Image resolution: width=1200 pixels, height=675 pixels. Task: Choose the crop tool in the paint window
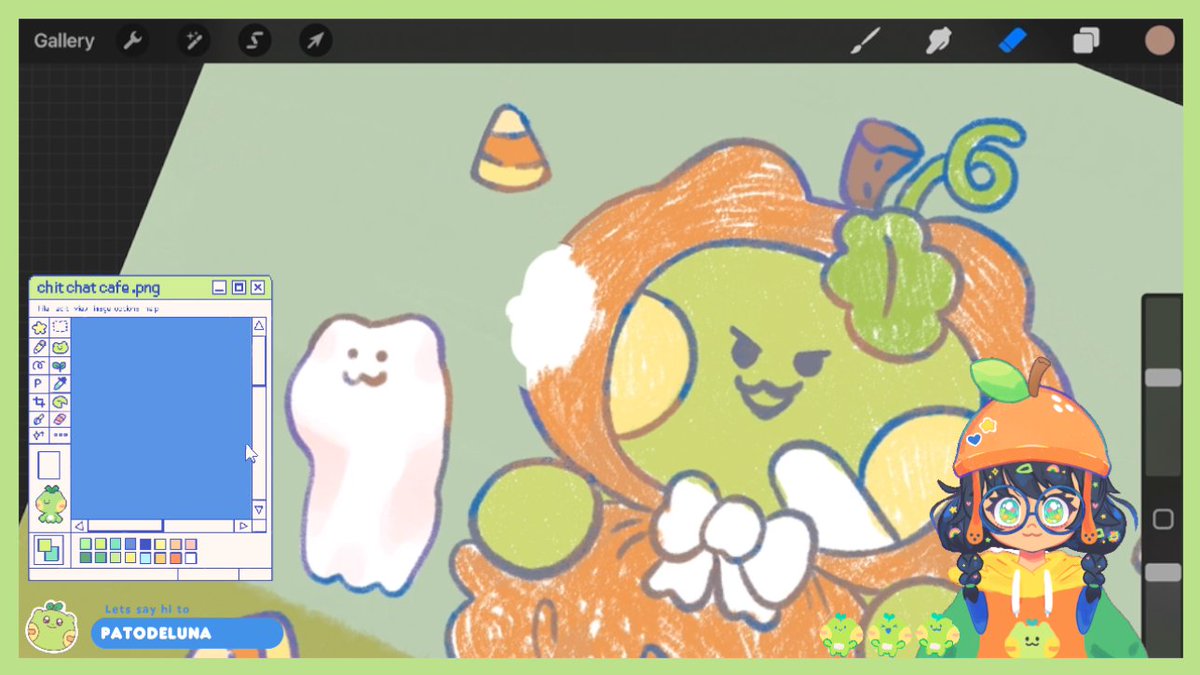pos(40,401)
